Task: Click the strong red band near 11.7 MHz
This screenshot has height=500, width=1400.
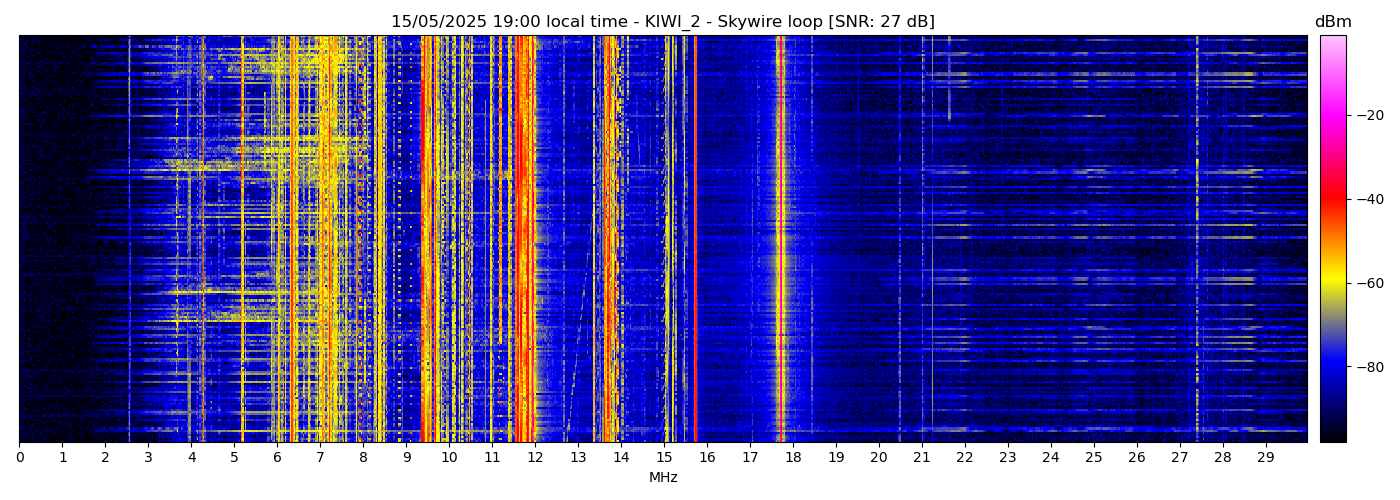Action: tap(522, 240)
